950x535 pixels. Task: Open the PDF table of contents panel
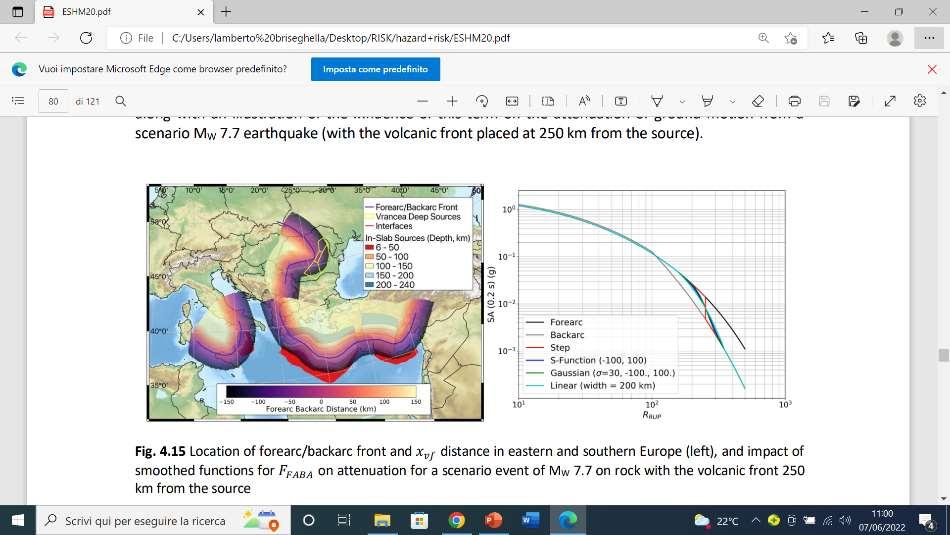(x=17, y=101)
